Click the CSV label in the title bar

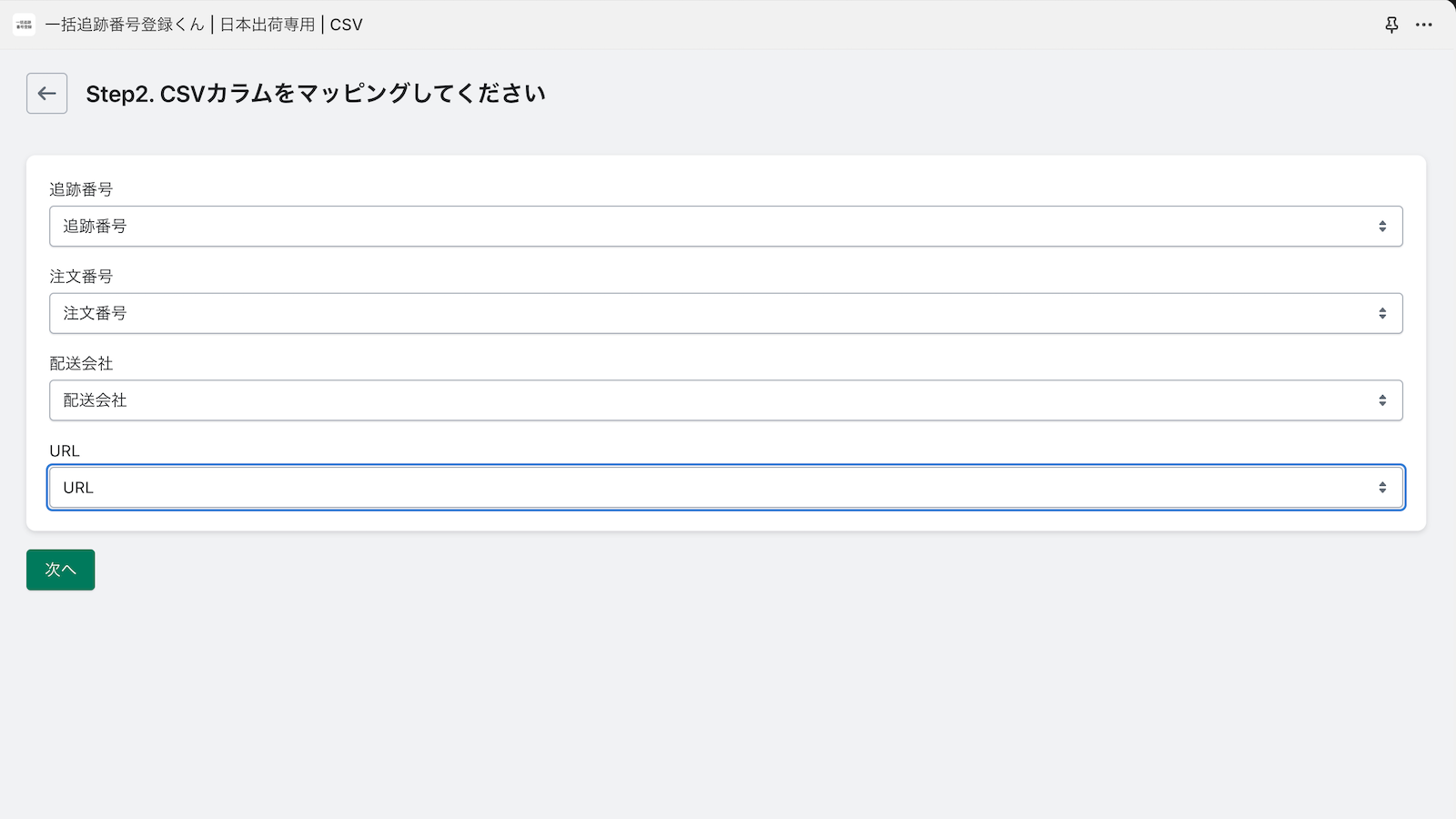tap(347, 25)
